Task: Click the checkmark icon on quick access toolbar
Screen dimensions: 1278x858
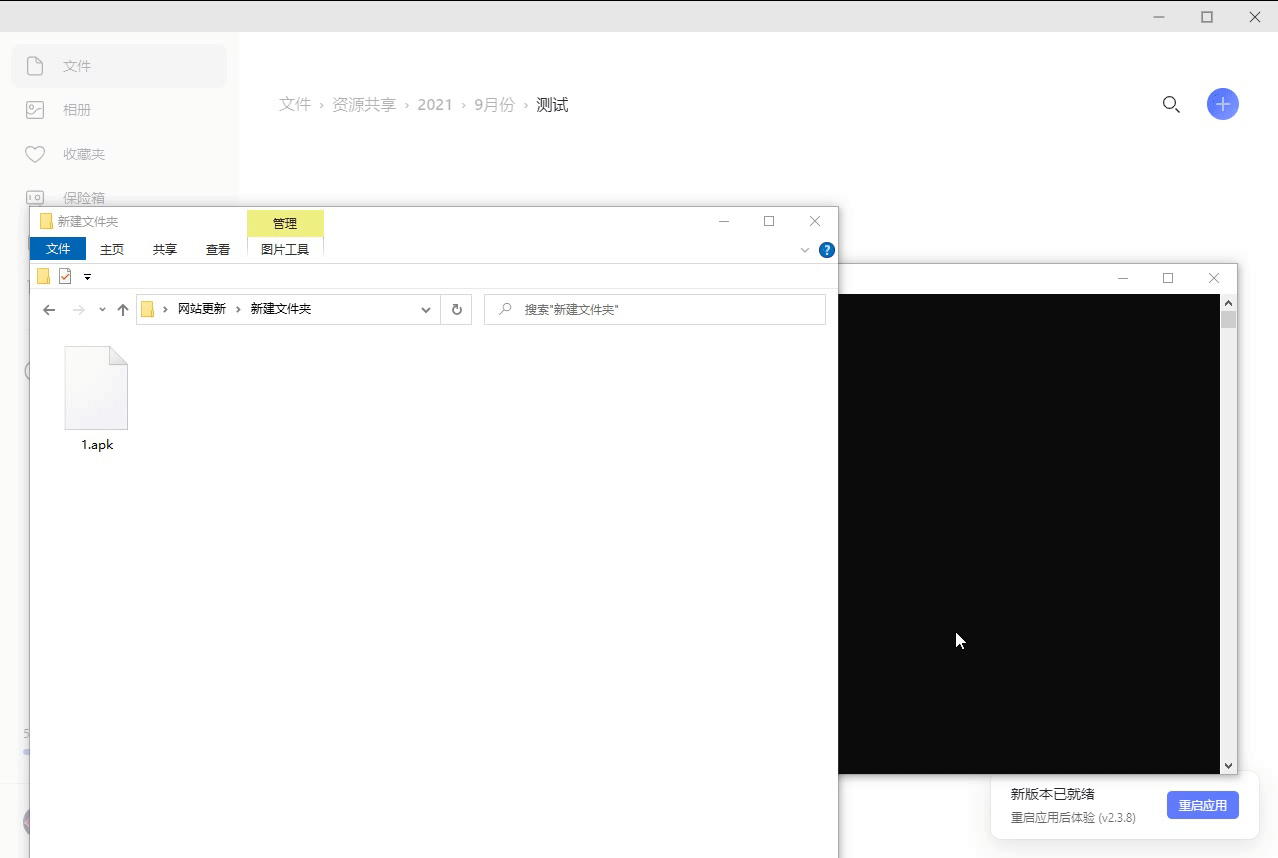Action: pos(64,276)
